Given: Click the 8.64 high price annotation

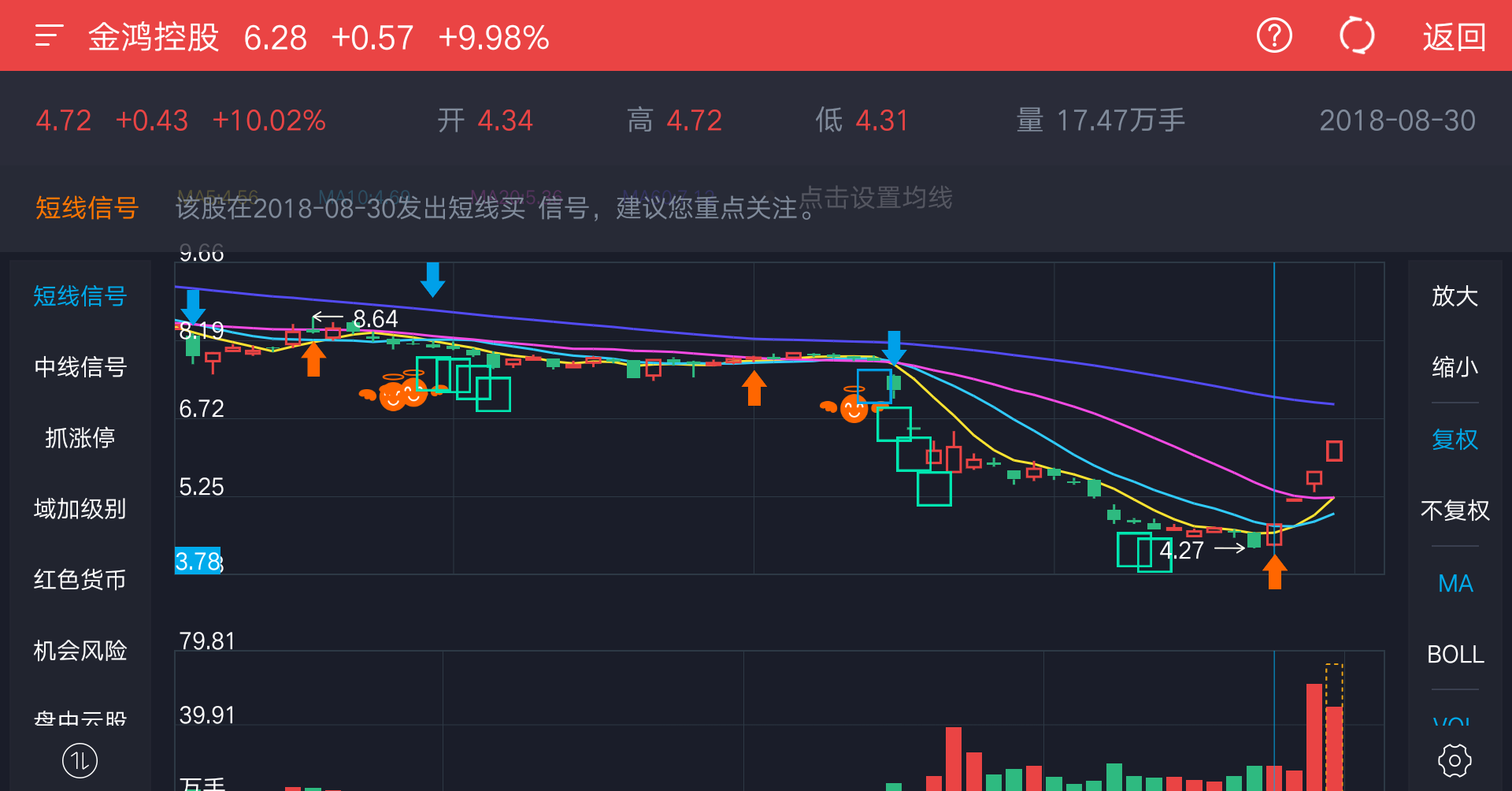Looking at the screenshot, I should coord(375,319).
